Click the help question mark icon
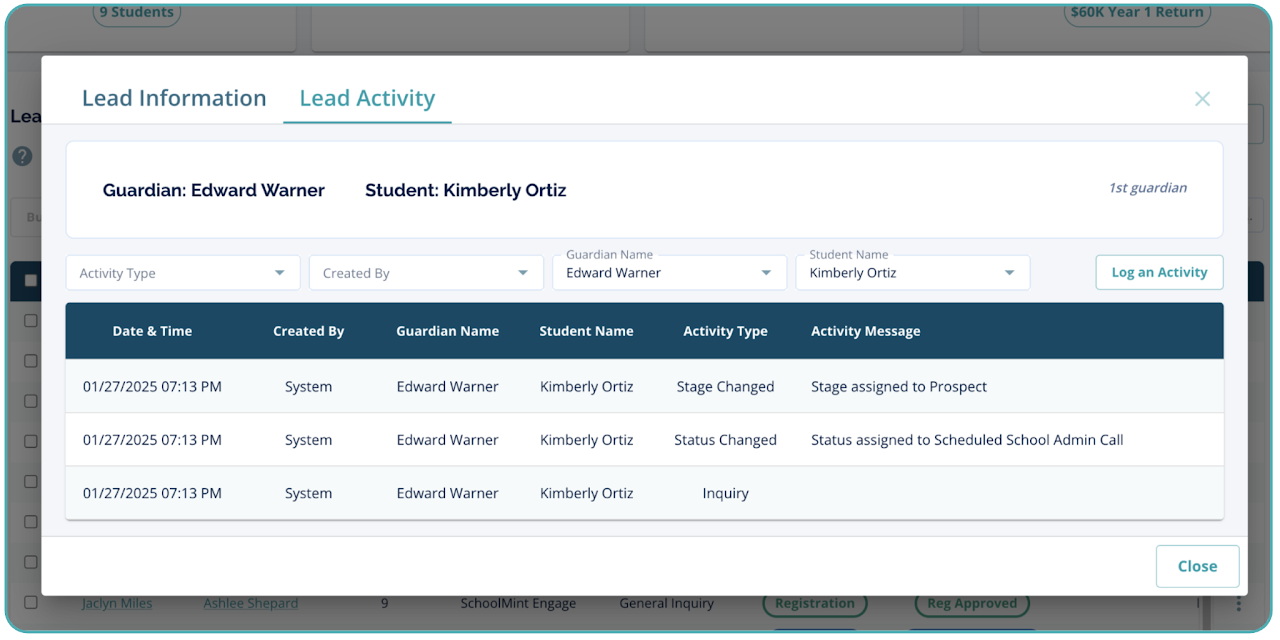The height and width of the screenshot is (640, 1280). pyautogui.click(x=22, y=157)
